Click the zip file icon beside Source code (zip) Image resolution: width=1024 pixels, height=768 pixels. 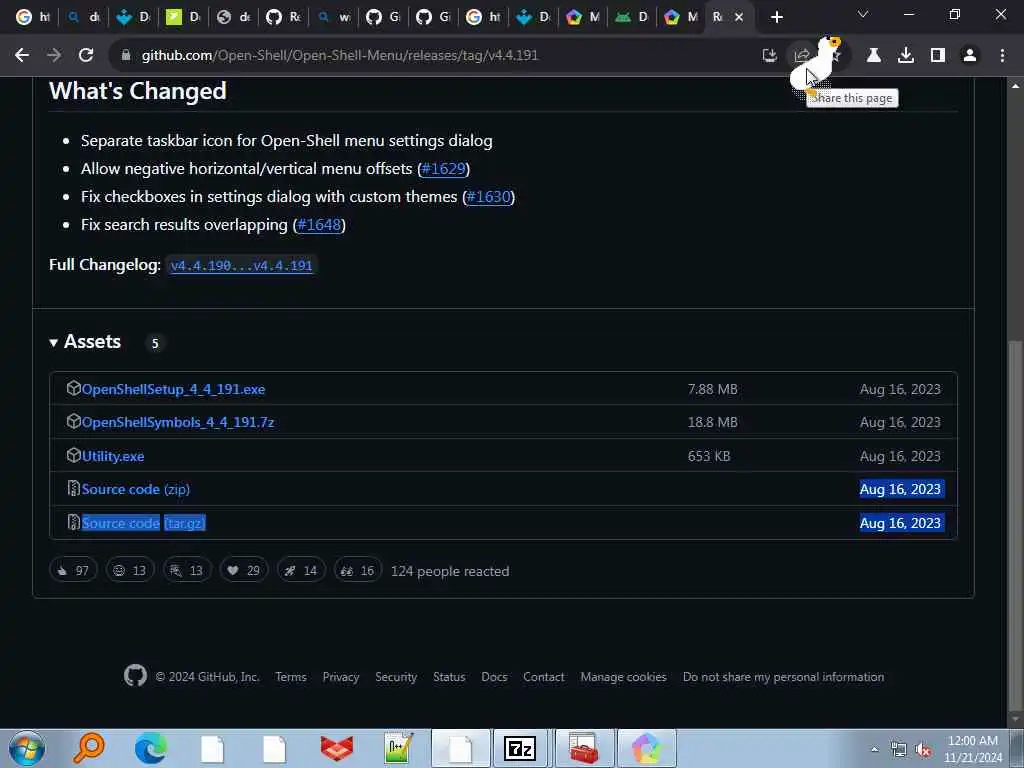(x=73, y=488)
